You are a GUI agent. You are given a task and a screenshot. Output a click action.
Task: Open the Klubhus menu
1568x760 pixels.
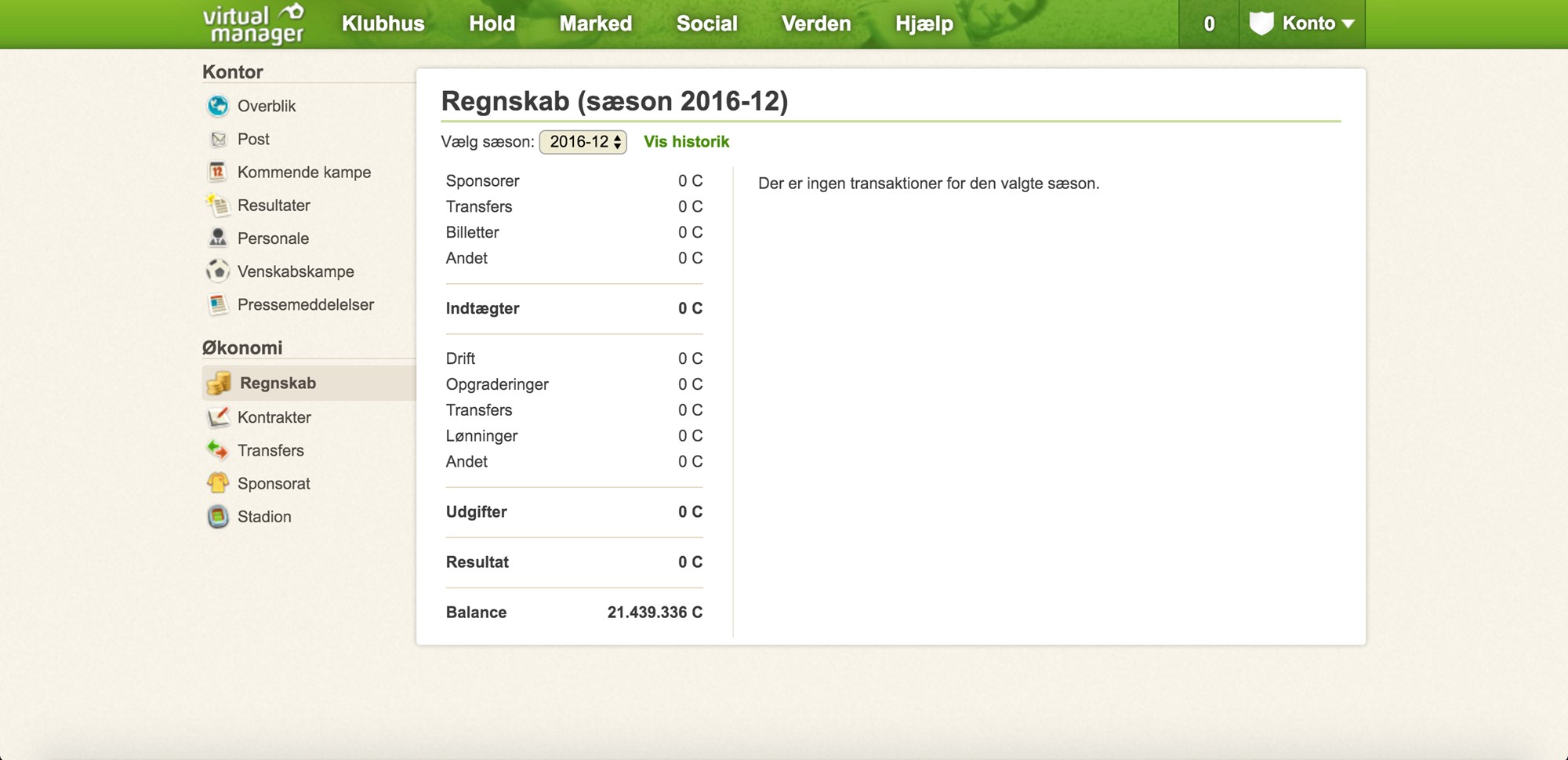(383, 24)
